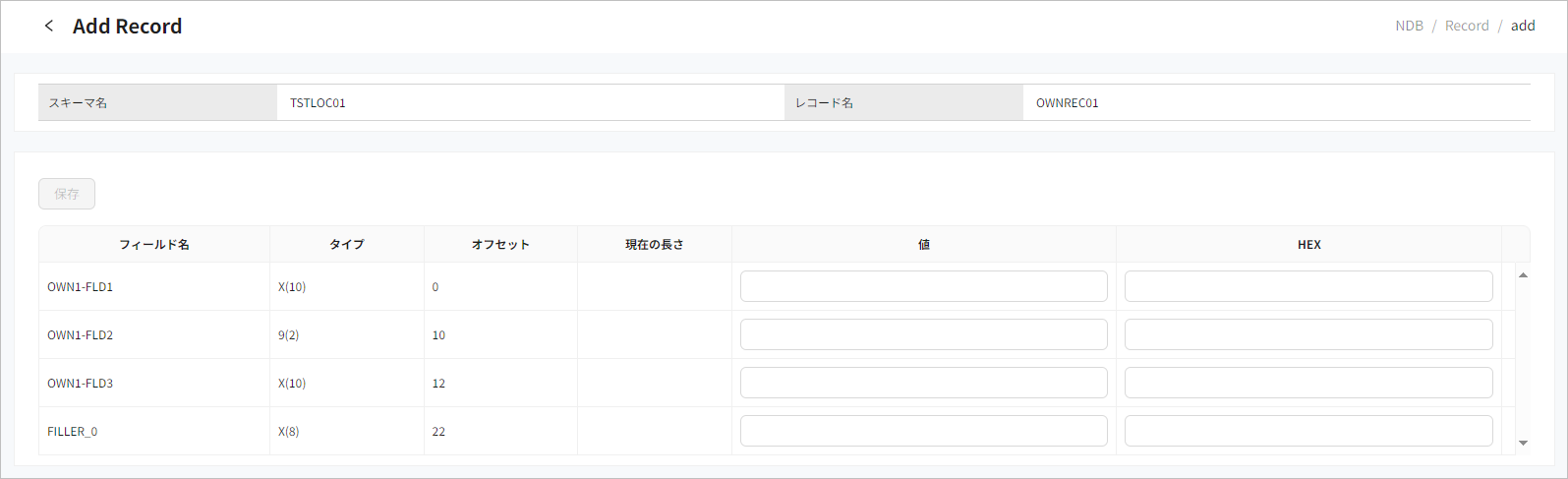Select the schema name value TSTLOC01
This screenshot has width=1568, height=479.
coord(318,103)
